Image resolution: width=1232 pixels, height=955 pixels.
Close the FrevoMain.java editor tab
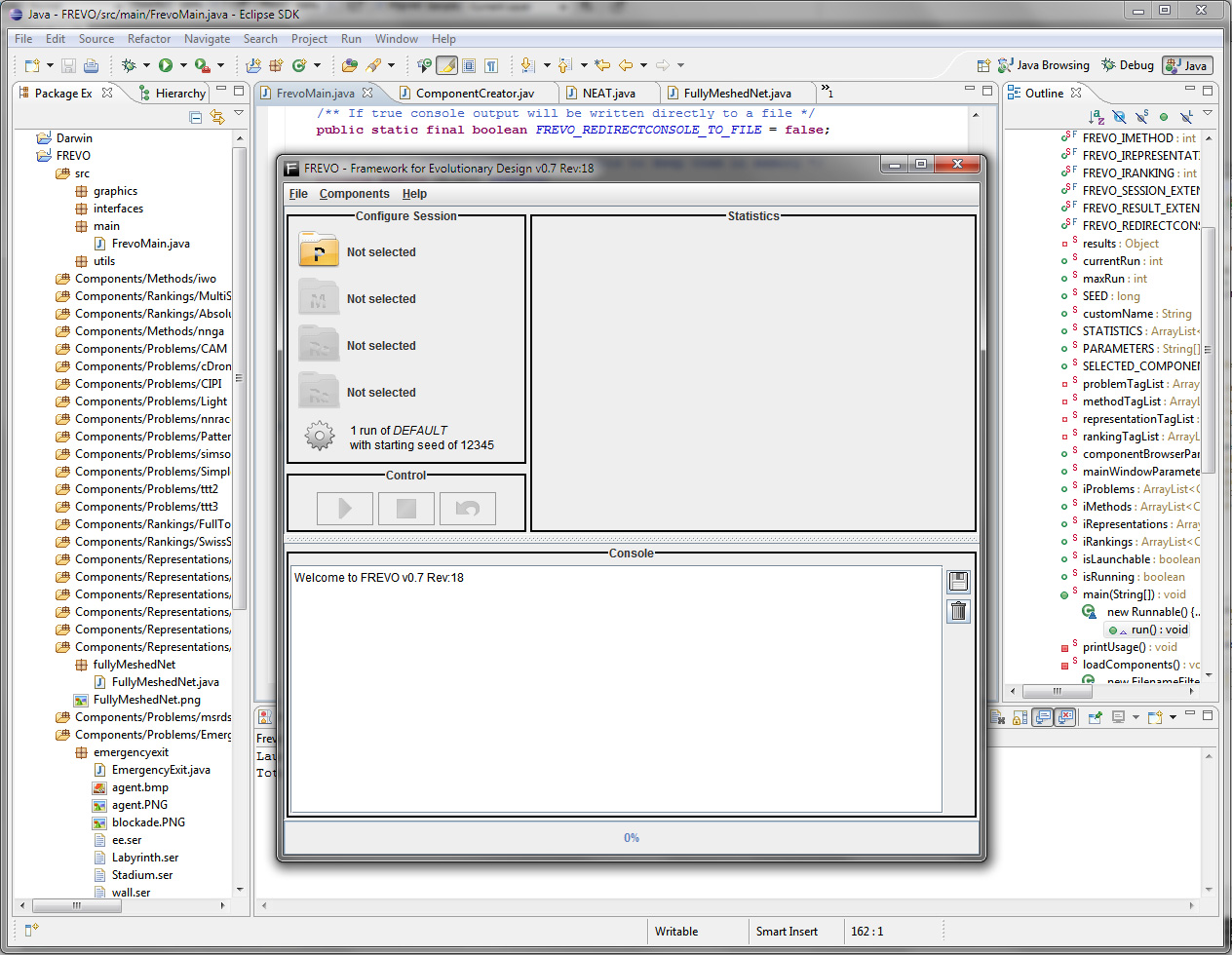tap(367, 93)
